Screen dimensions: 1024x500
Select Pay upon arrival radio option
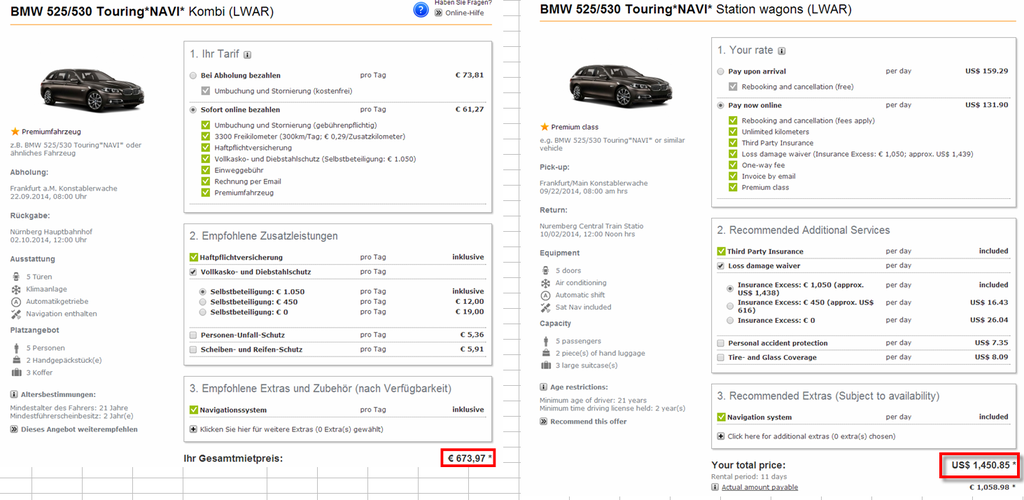720,71
